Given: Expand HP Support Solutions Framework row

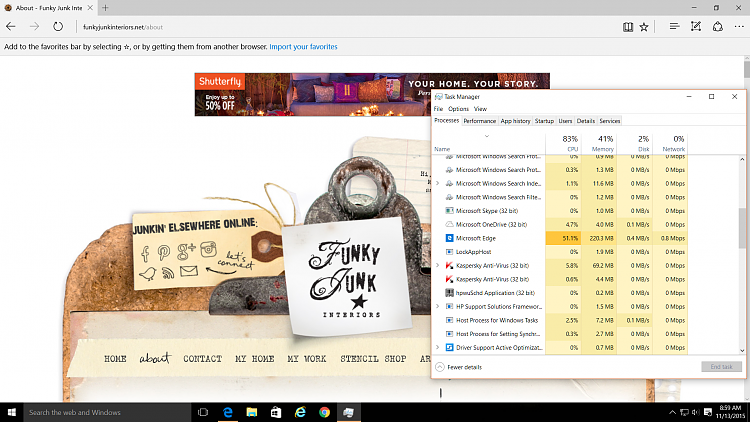Looking at the screenshot, I should click(437, 305).
